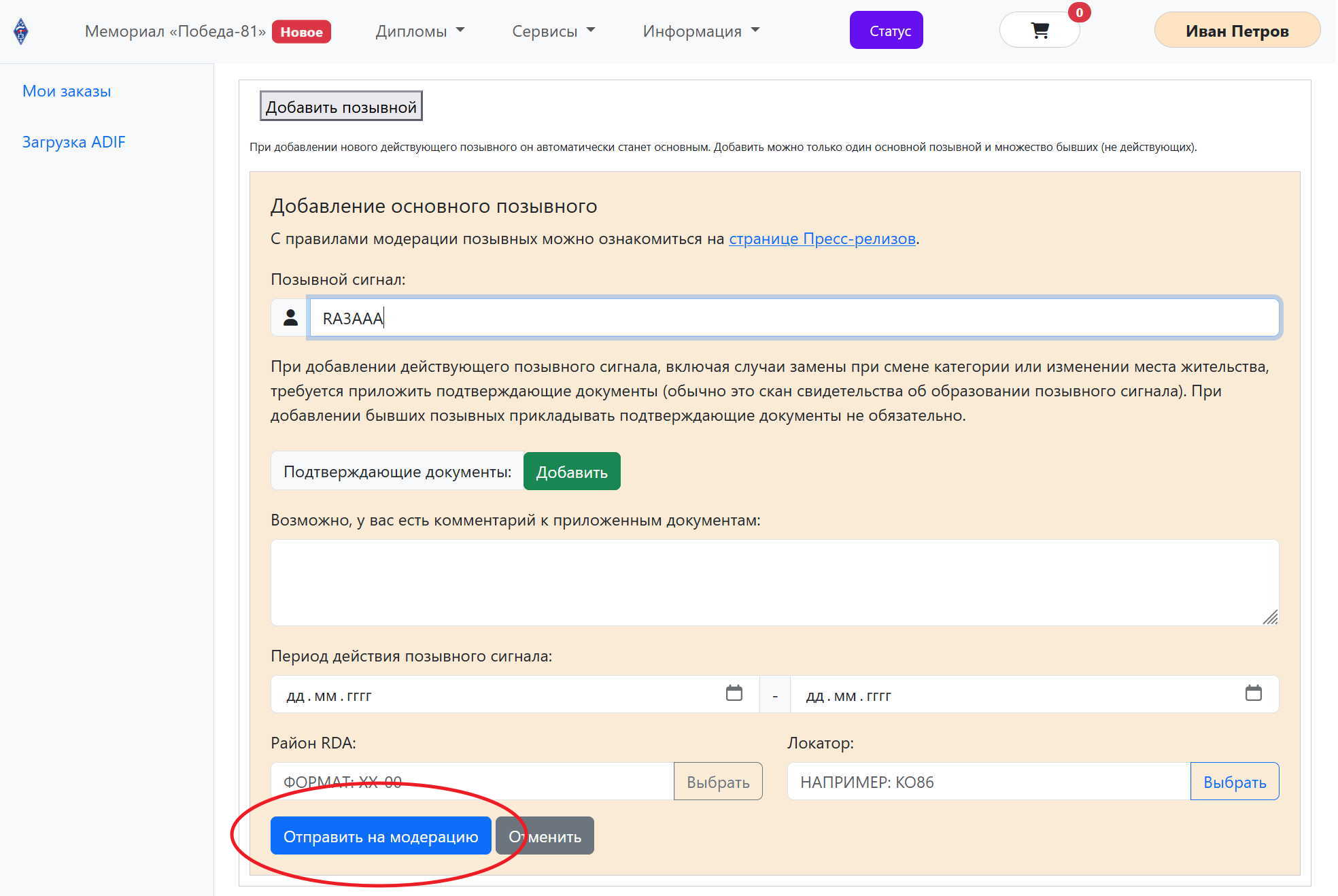Click the user icon beside callsign field
The width and height of the screenshot is (1338, 896).
(290, 317)
